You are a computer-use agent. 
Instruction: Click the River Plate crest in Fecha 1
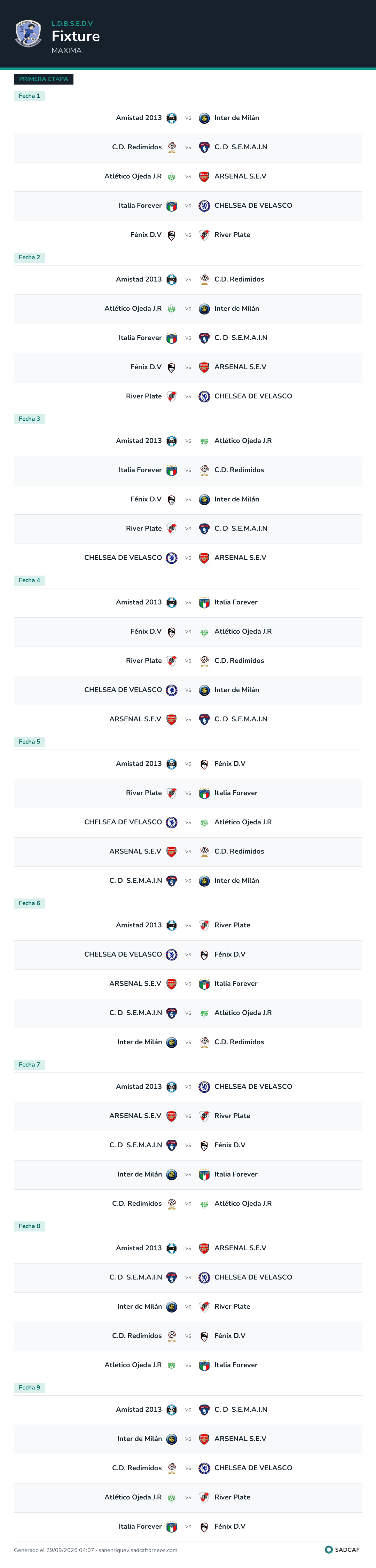coord(204,235)
